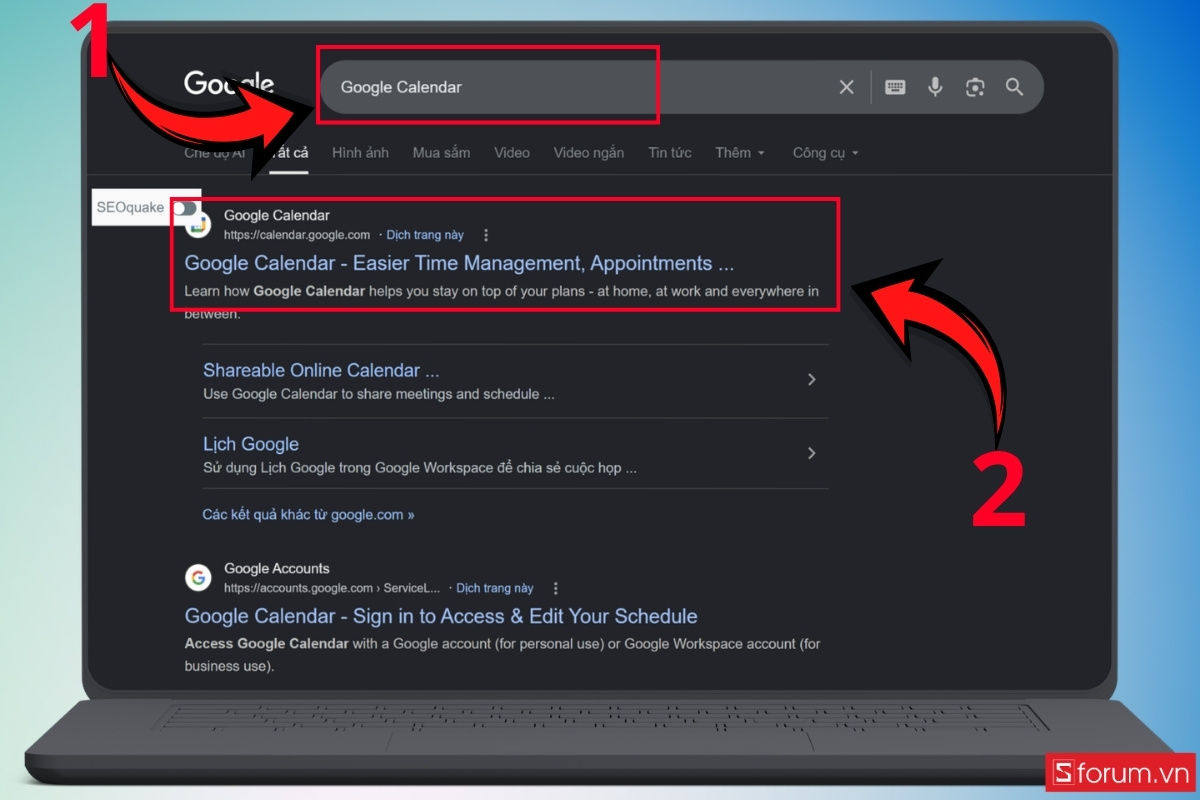Click the https://accounts.google.com URL text
Viewport: 1200px width, 800px height.
click(332, 588)
